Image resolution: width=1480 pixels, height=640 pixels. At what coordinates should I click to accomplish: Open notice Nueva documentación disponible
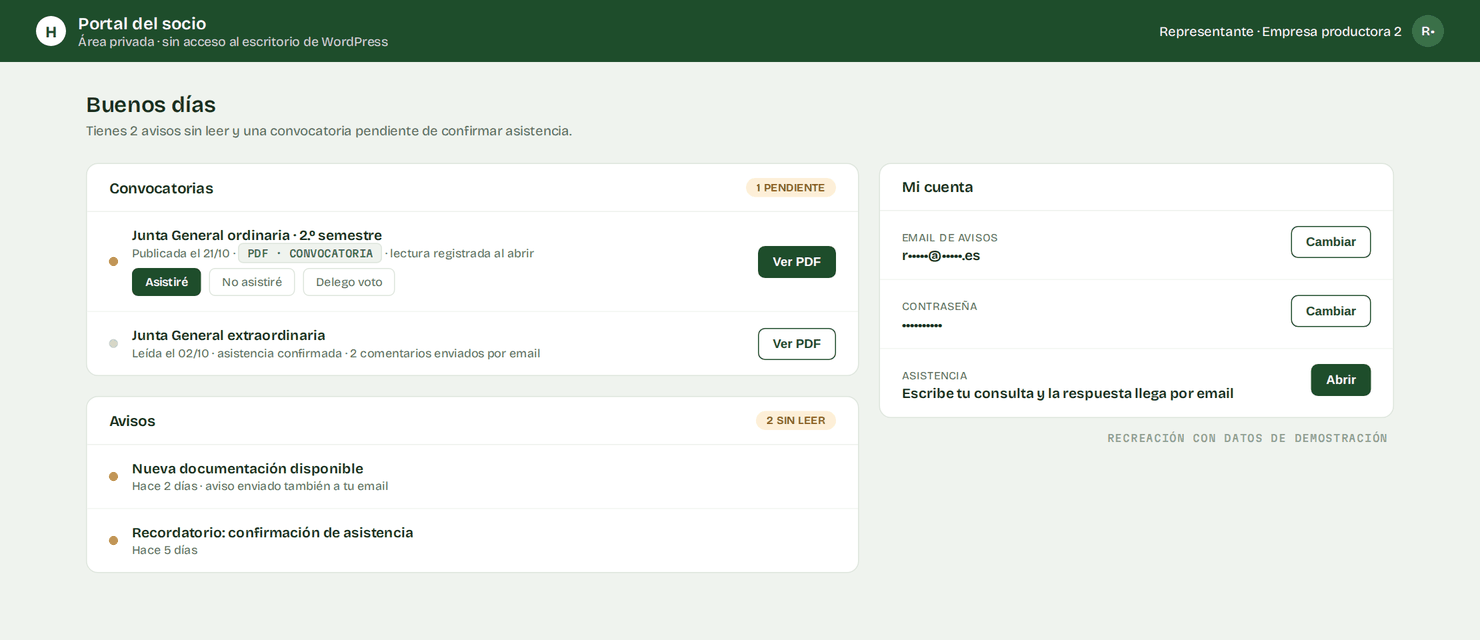pyautogui.click(x=248, y=468)
